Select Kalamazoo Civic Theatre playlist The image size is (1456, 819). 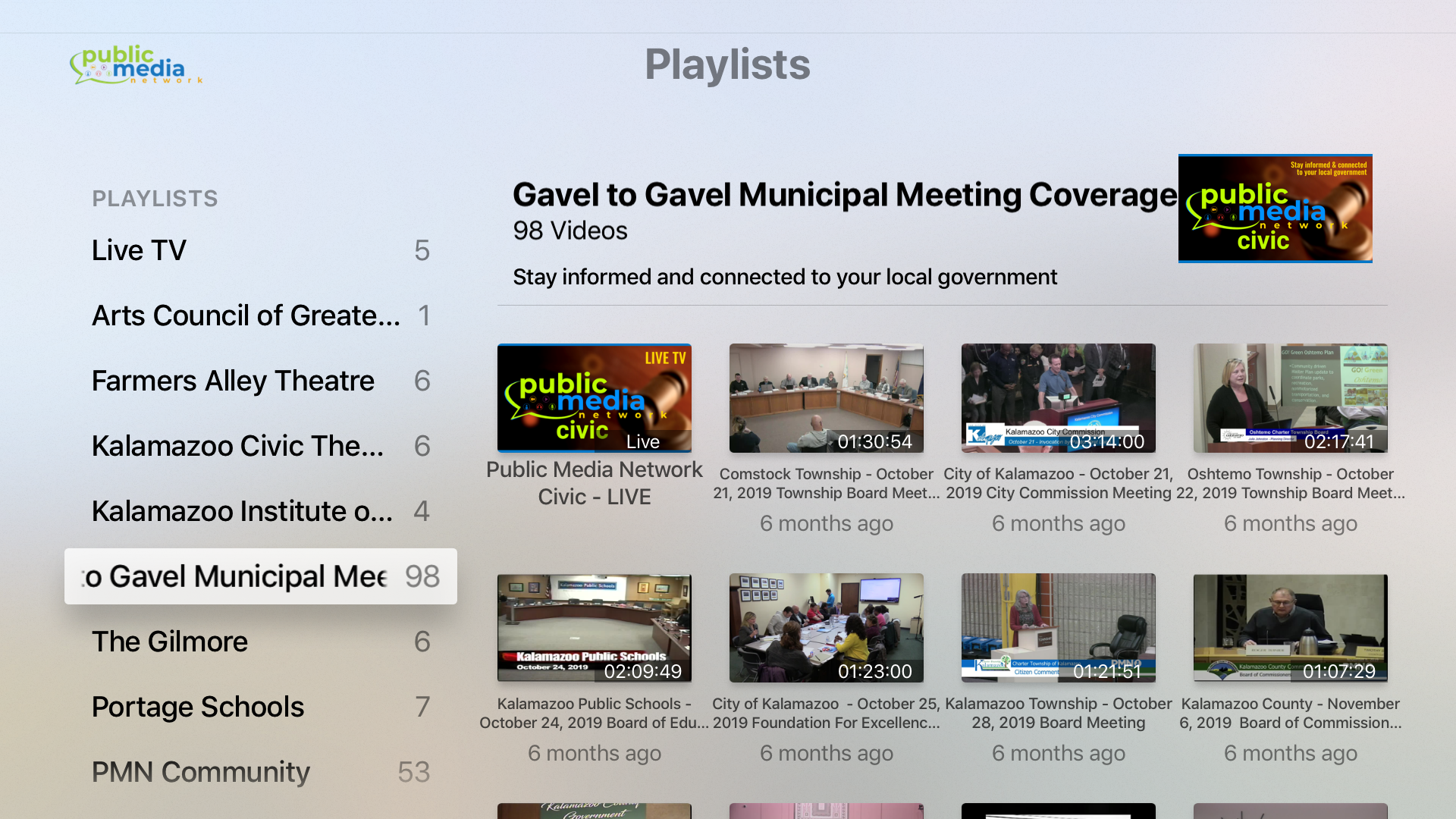tap(261, 446)
